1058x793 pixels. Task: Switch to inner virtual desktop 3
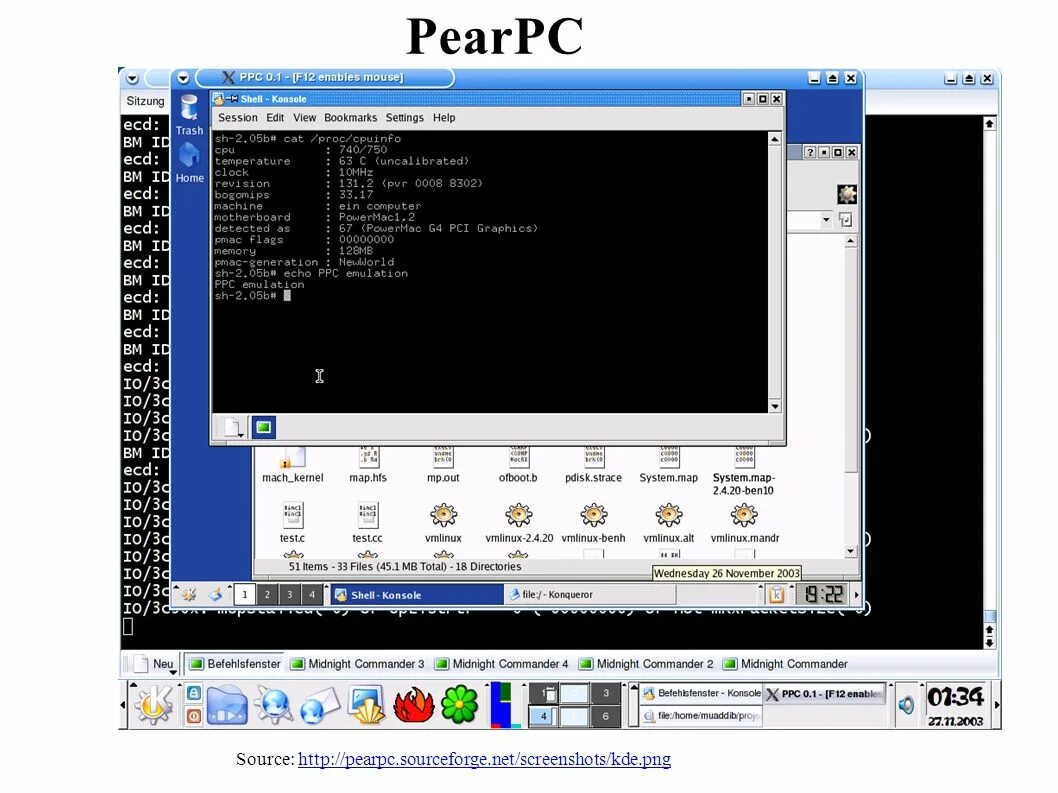(x=289, y=595)
